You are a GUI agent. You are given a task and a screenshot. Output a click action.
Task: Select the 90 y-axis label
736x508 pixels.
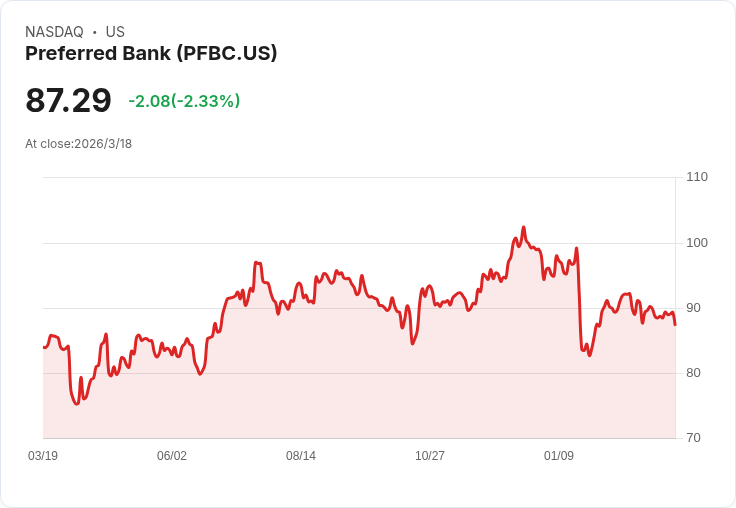(694, 308)
